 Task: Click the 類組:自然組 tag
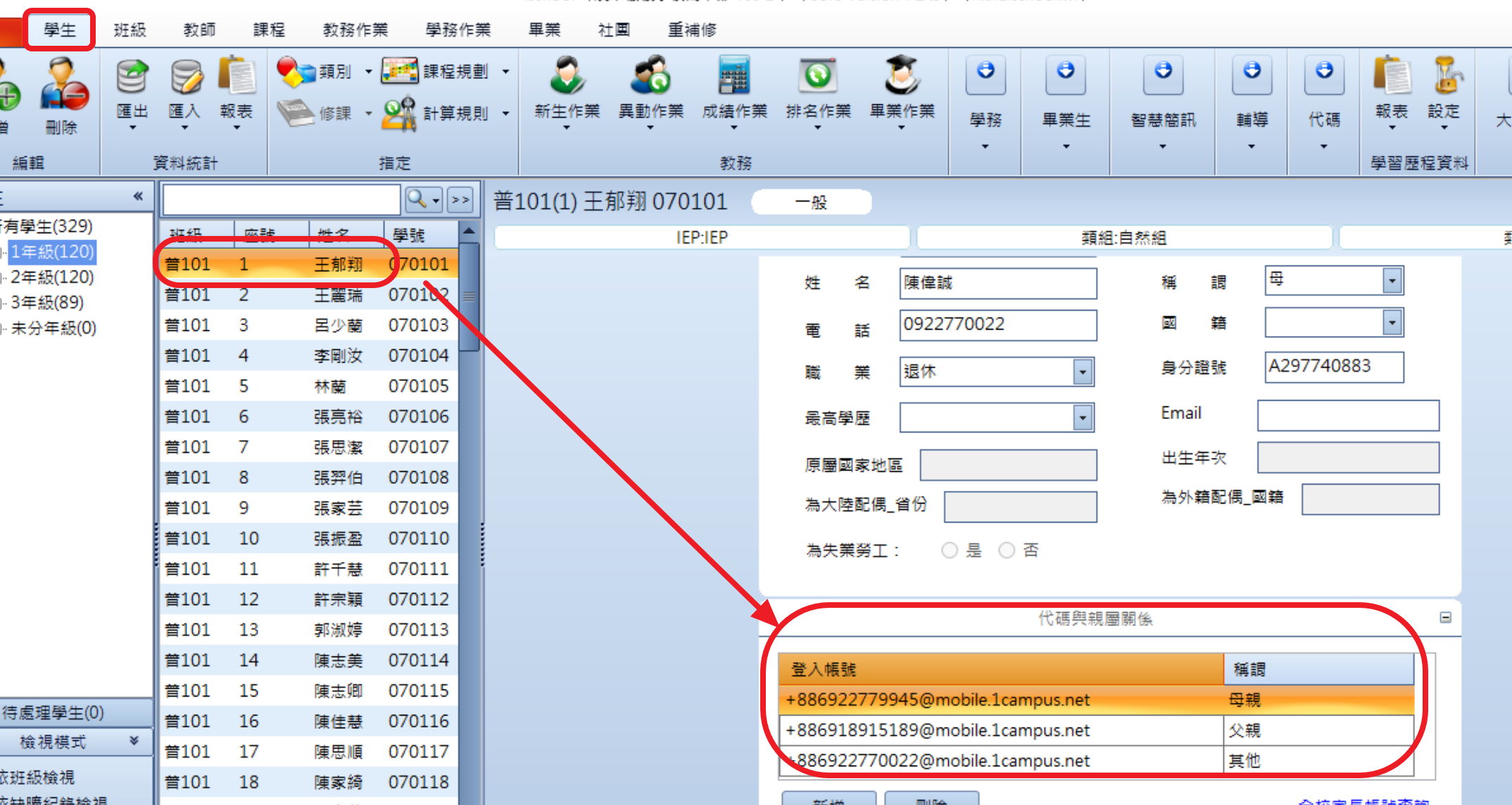coord(1124,237)
